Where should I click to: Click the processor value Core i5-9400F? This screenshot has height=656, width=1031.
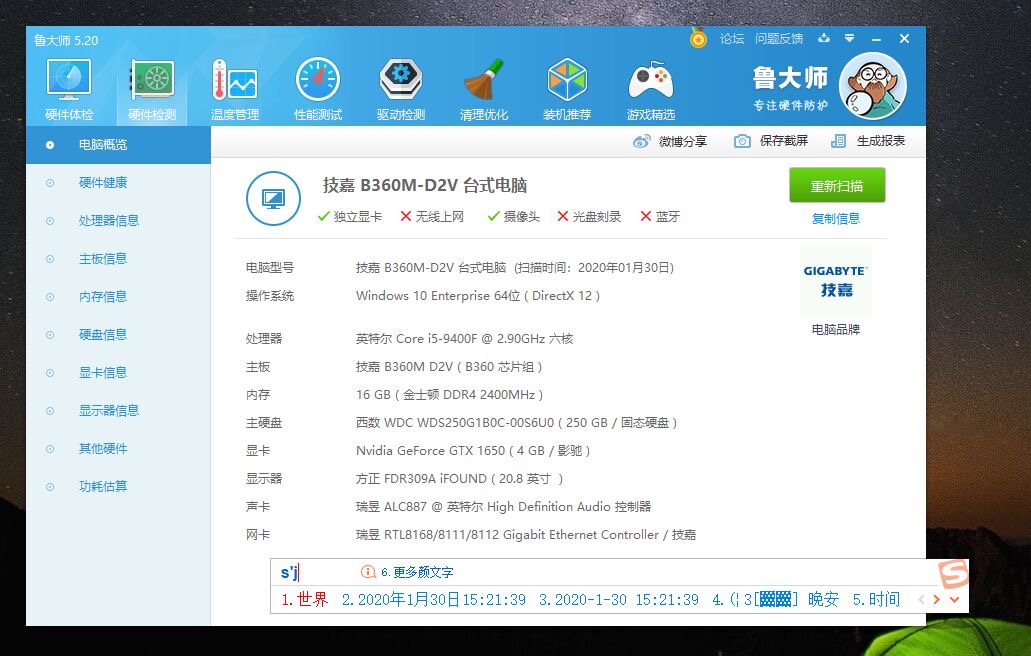pyautogui.click(x=464, y=339)
